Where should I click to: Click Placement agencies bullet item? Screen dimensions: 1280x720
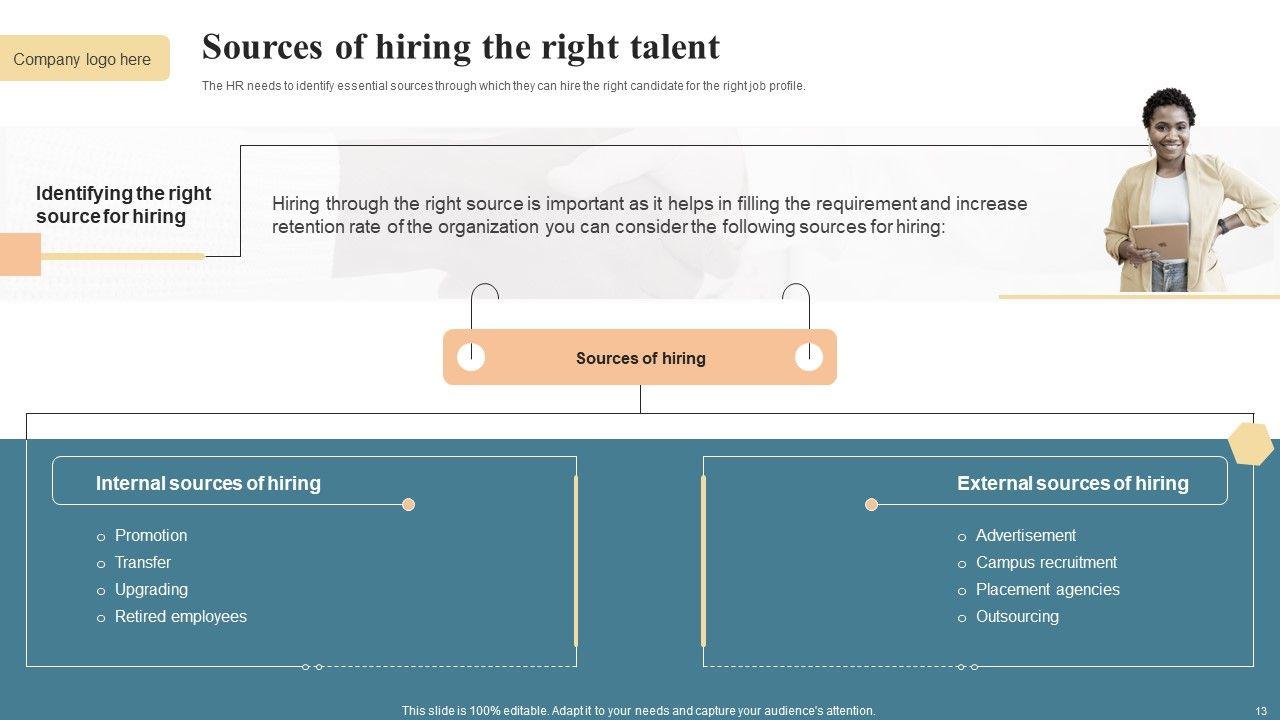[x=1047, y=590]
